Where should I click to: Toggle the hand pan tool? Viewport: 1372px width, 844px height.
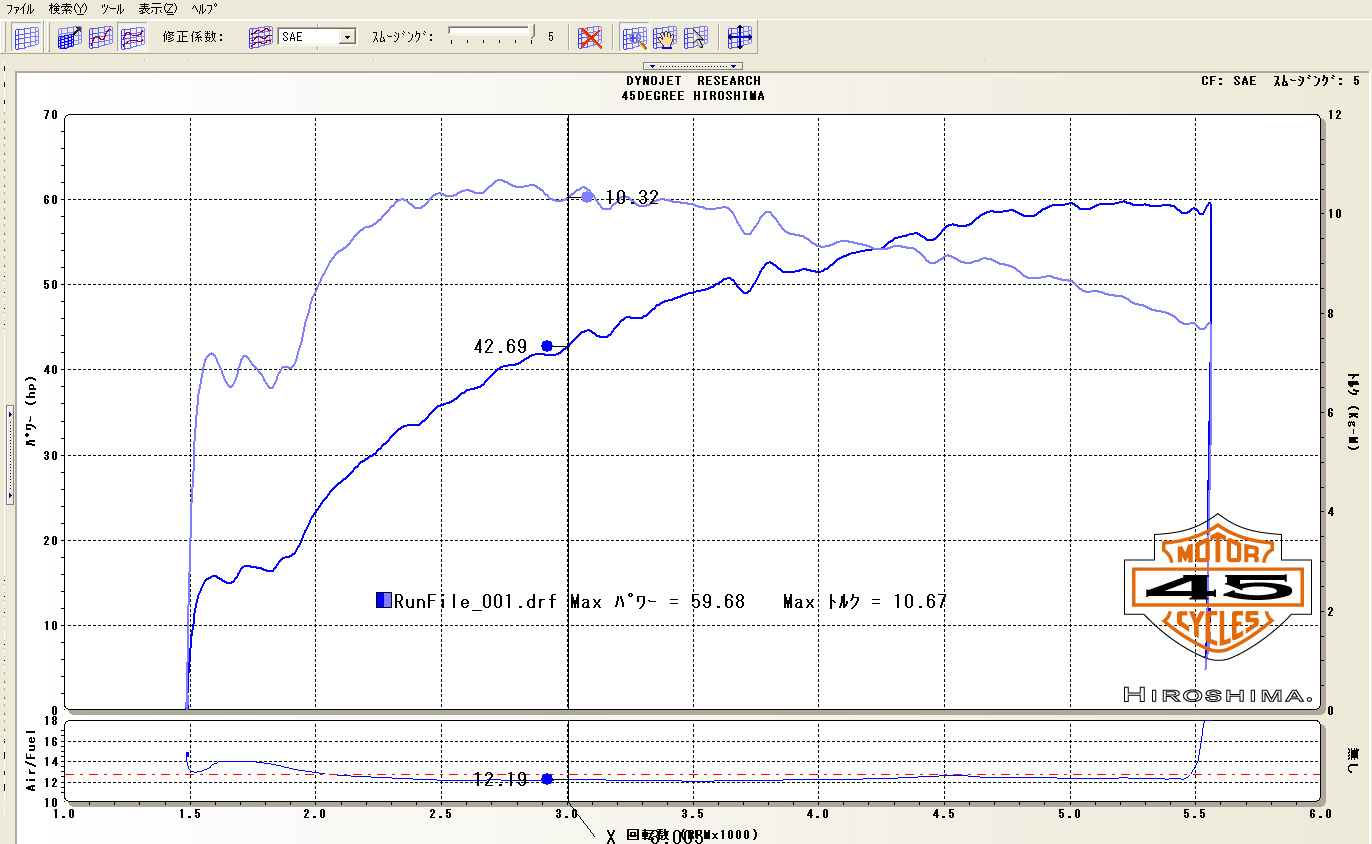[665, 38]
